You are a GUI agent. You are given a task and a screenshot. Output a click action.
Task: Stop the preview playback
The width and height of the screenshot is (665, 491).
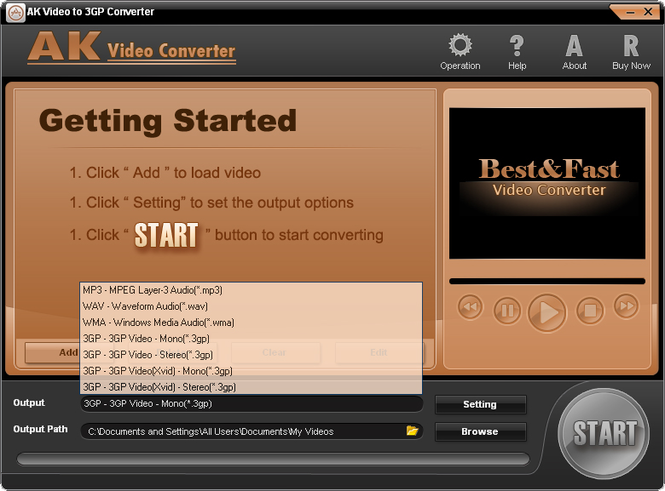coord(590,311)
